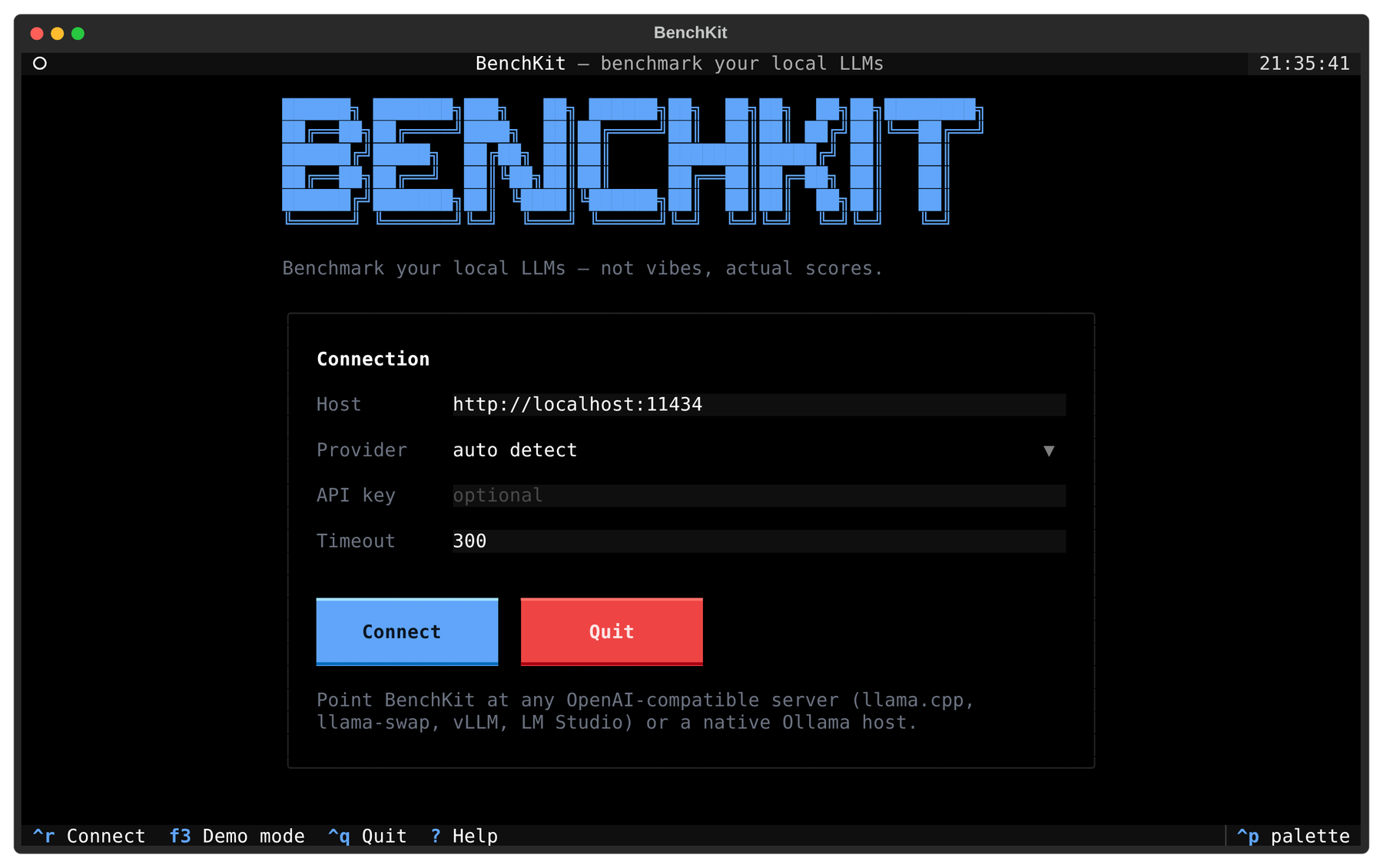This screenshot has height=868, width=1383.
Task: Click the Timeout label
Action: 356,541
